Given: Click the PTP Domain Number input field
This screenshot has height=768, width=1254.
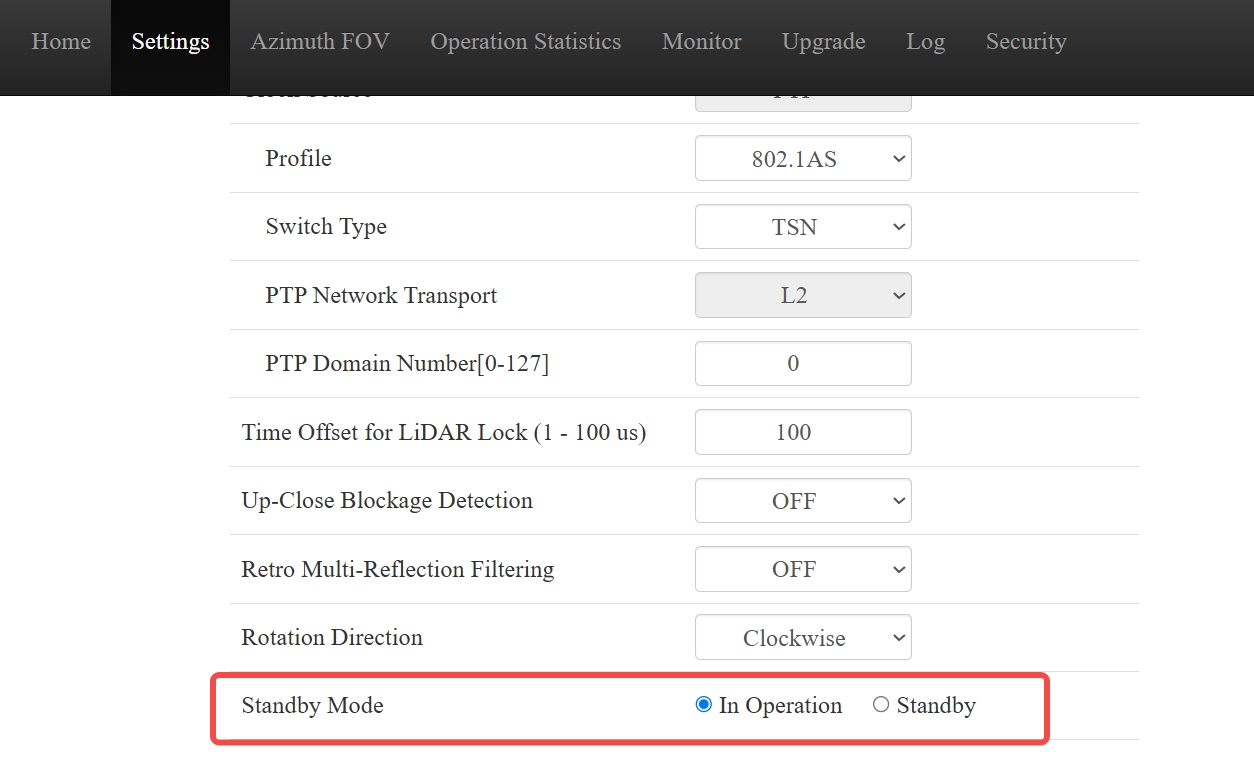Looking at the screenshot, I should click(x=803, y=363).
